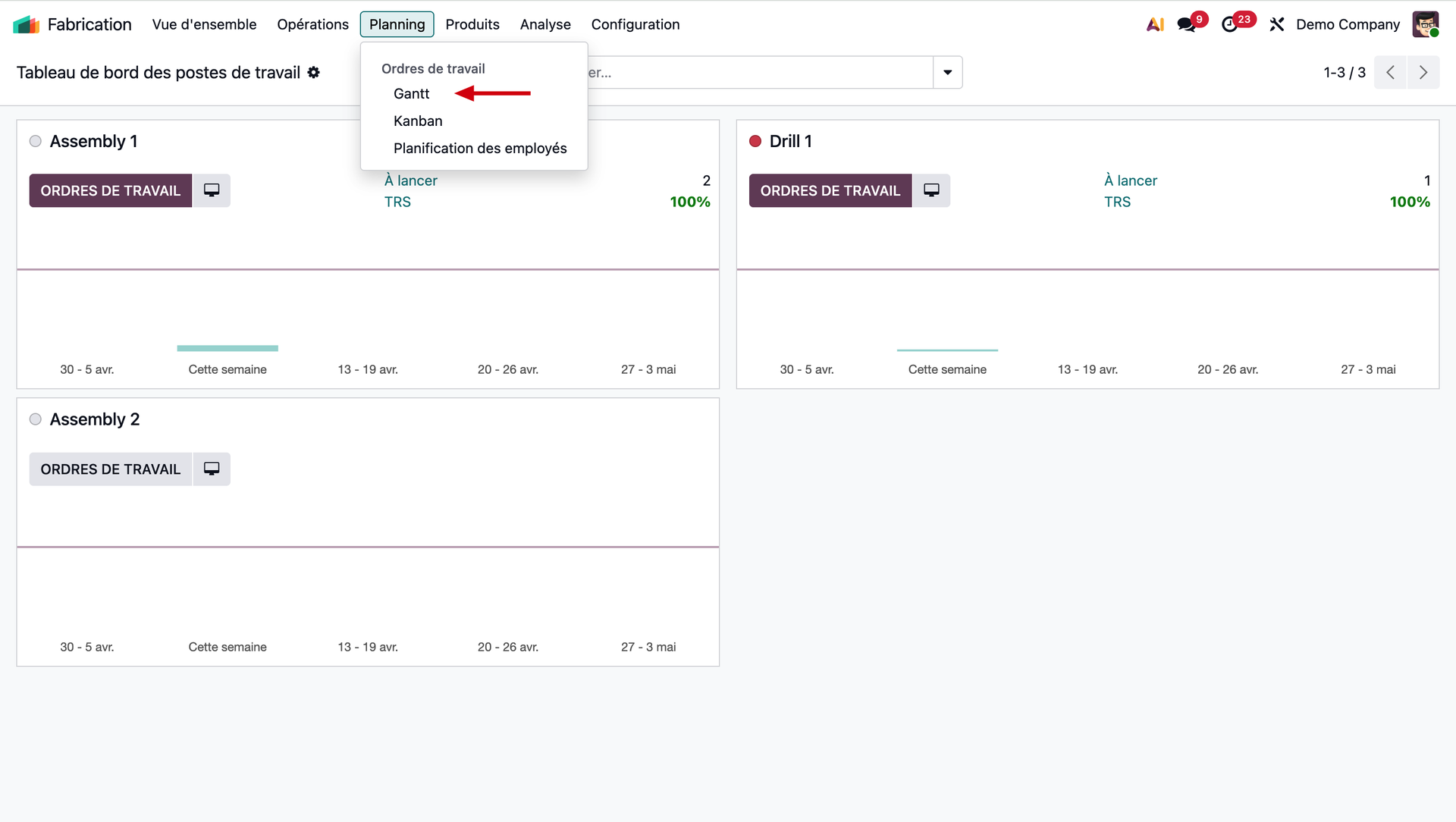Open the activities clock icon
This screenshot has height=822, width=1456.
(x=1229, y=24)
